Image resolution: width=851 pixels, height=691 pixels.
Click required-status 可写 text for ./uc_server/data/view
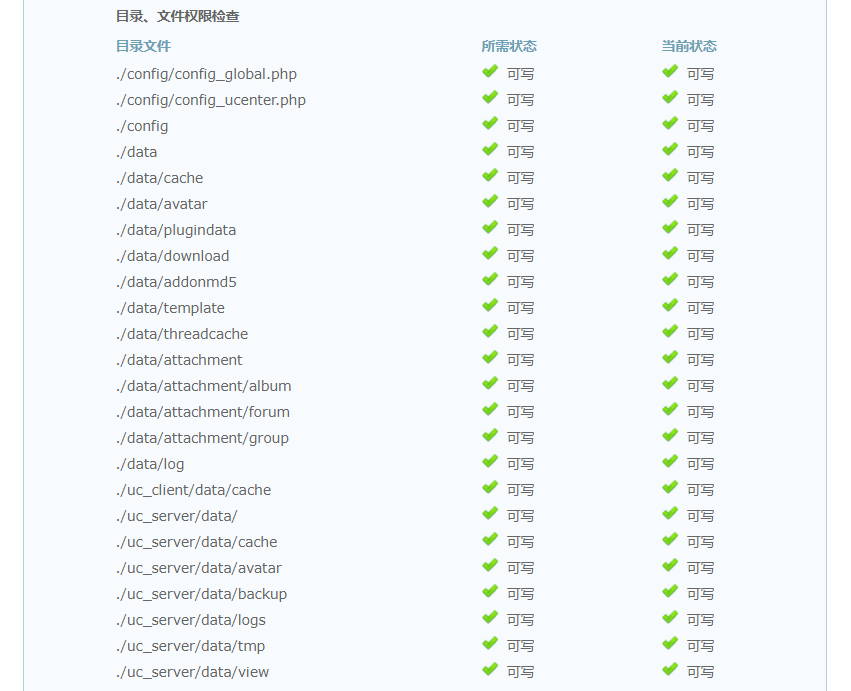520,672
